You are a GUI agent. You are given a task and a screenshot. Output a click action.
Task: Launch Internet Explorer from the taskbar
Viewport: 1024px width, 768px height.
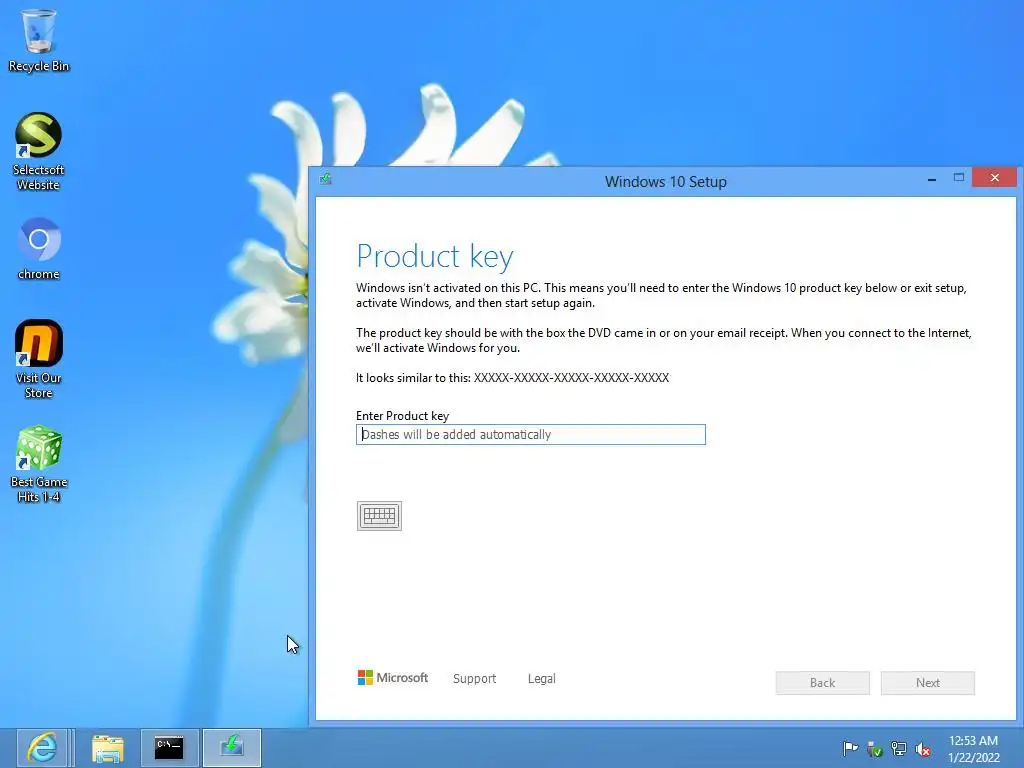(41, 748)
